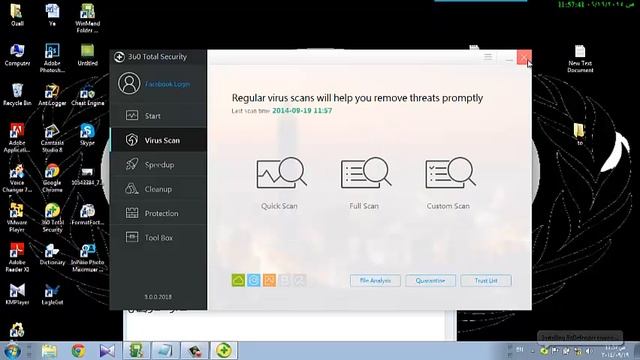Screen dimensions: 640x360
Task: Select the Adobe Photoshop desktop shortcut
Action: click(52, 58)
